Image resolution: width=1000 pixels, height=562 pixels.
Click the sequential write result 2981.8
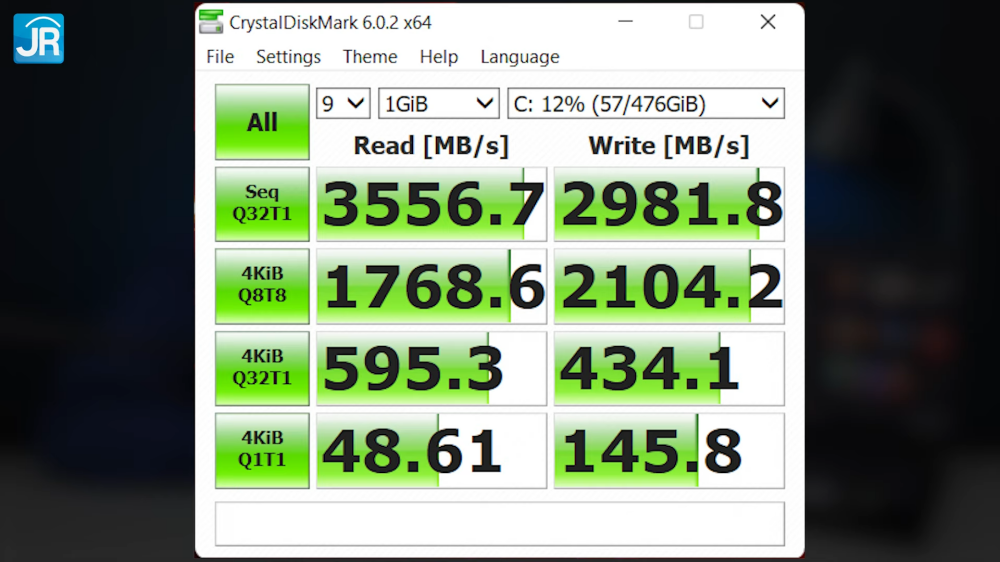[669, 205]
